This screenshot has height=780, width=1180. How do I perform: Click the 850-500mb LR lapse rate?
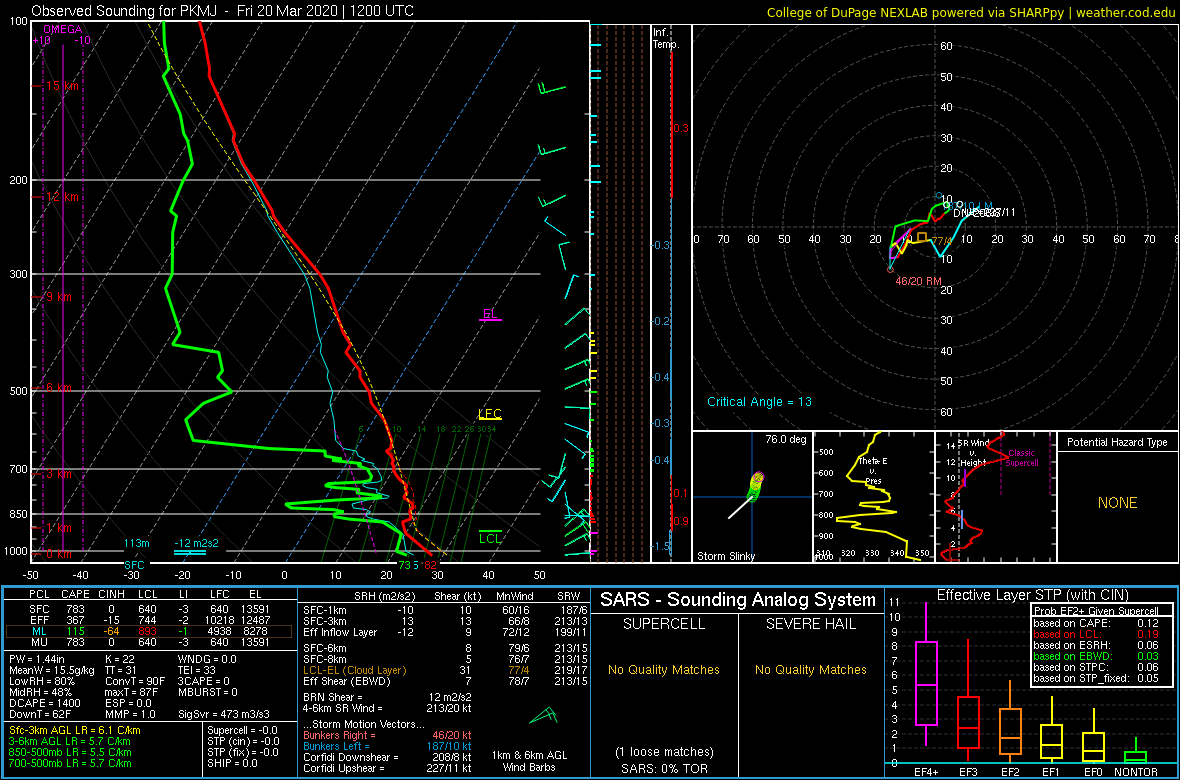[71, 753]
